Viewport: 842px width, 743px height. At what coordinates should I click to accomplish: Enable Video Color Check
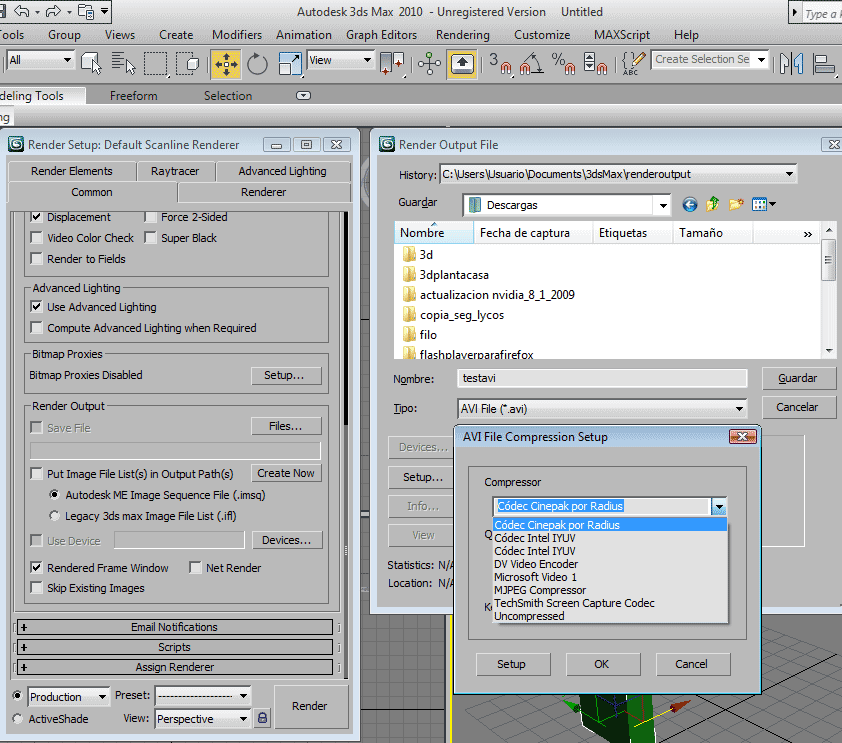coord(36,237)
